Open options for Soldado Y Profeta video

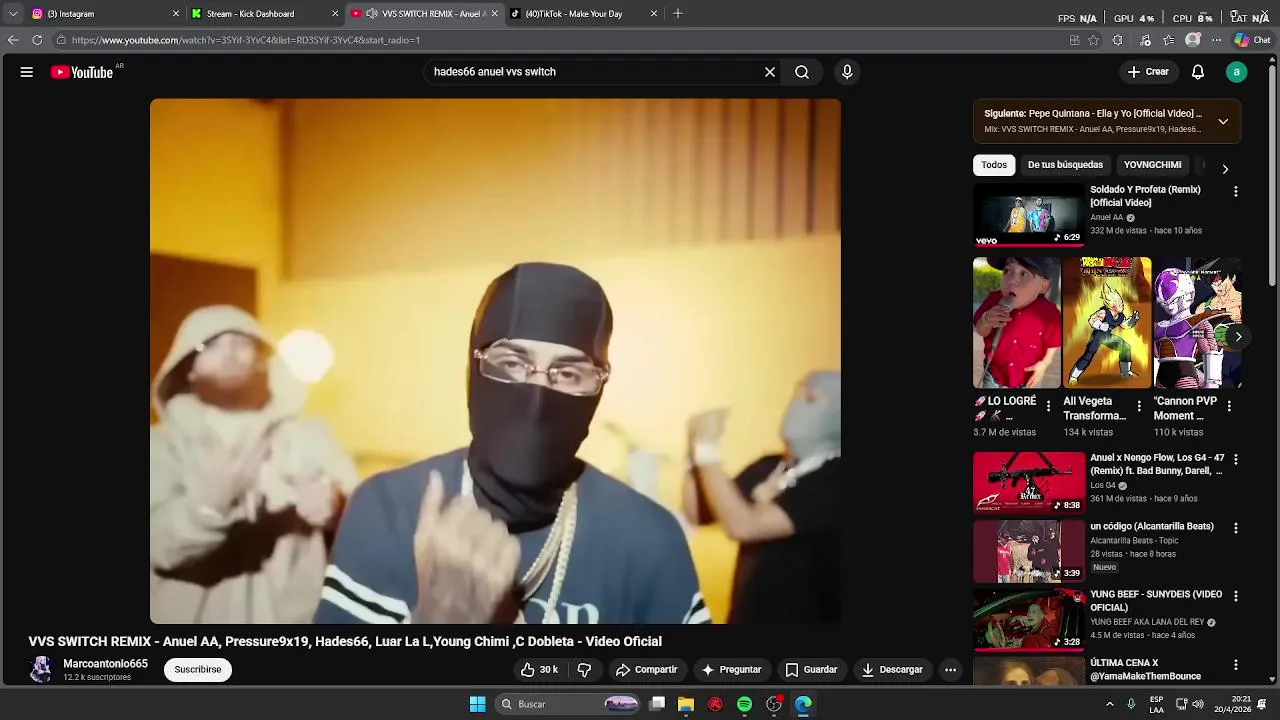pos(1236,191)
